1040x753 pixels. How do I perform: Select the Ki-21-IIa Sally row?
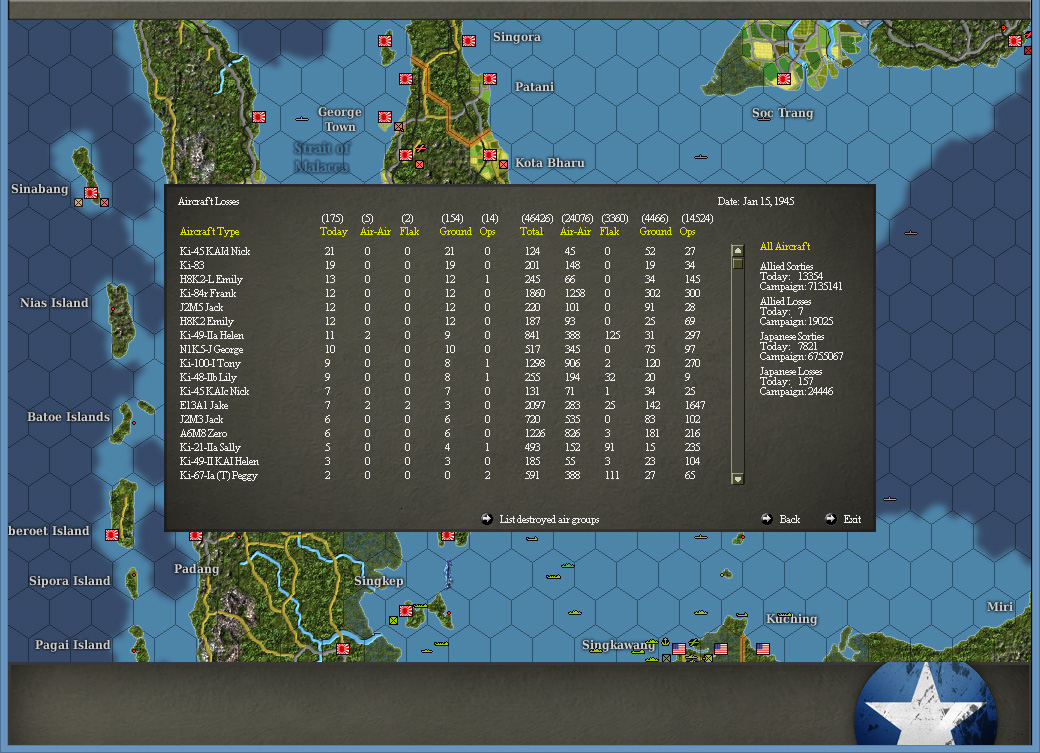point(444,447)
